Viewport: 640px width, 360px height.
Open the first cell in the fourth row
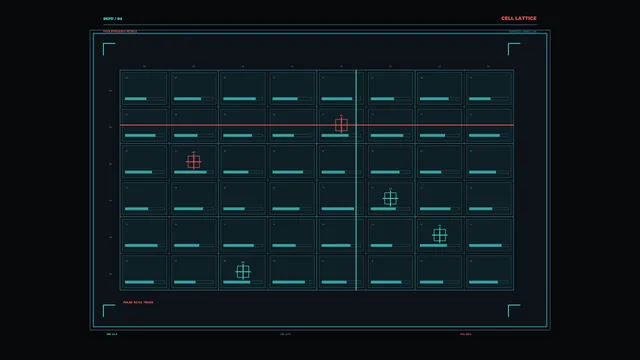click(x=144, y=198)
